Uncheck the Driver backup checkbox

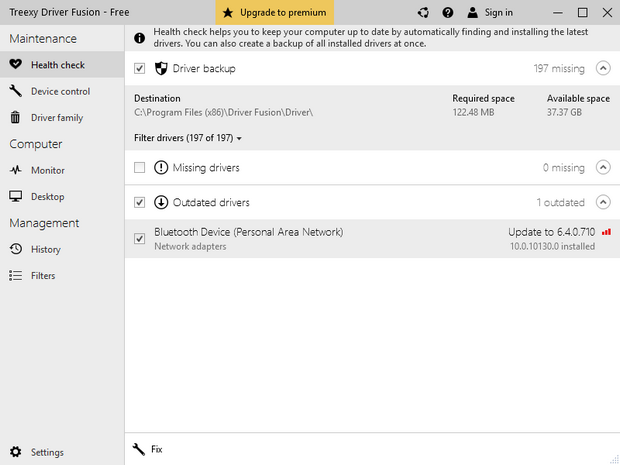(x=140, y=69)
